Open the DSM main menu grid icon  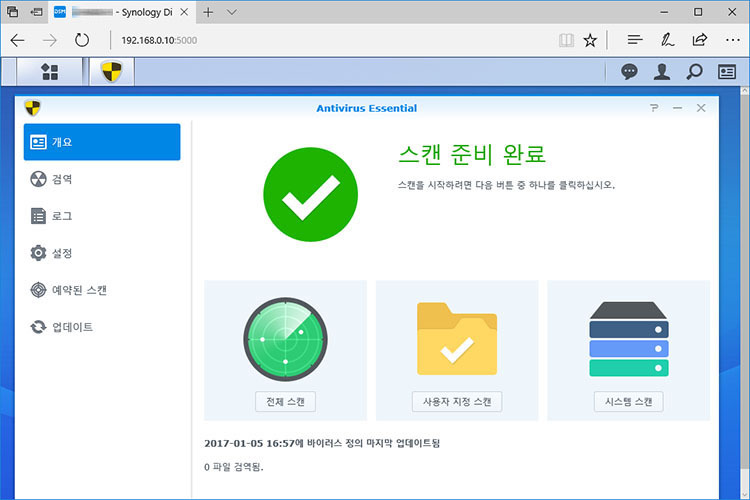[x=49, y=72]
